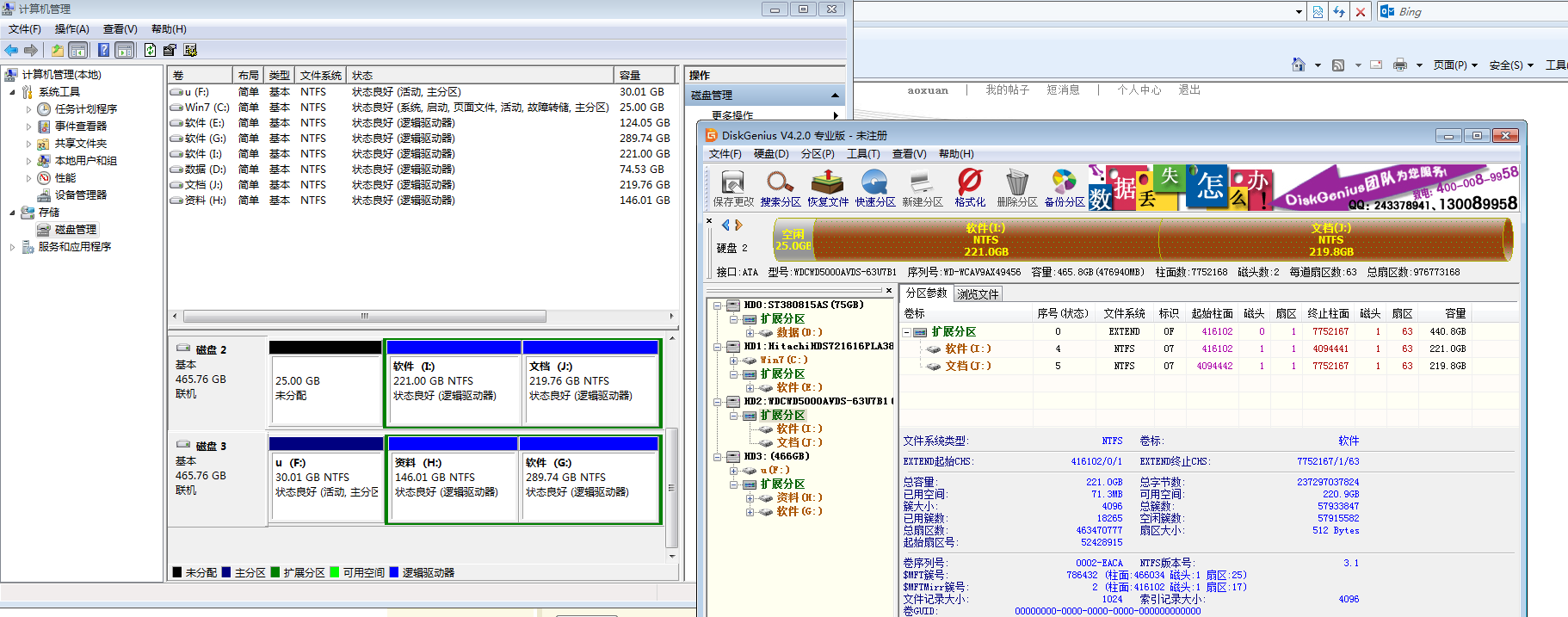Click show/hide action pane toolbar icon
This screenshot has height=617, width=1568.
point(124,50)
